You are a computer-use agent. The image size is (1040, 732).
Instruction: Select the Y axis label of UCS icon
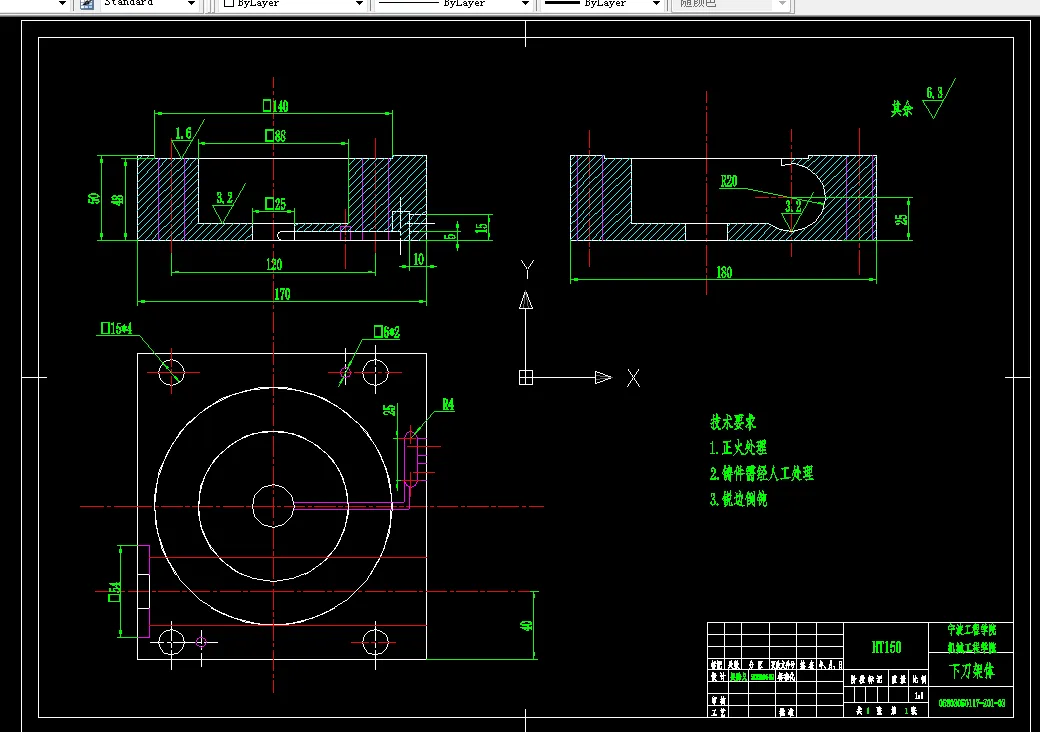click(x=527, y=269)
